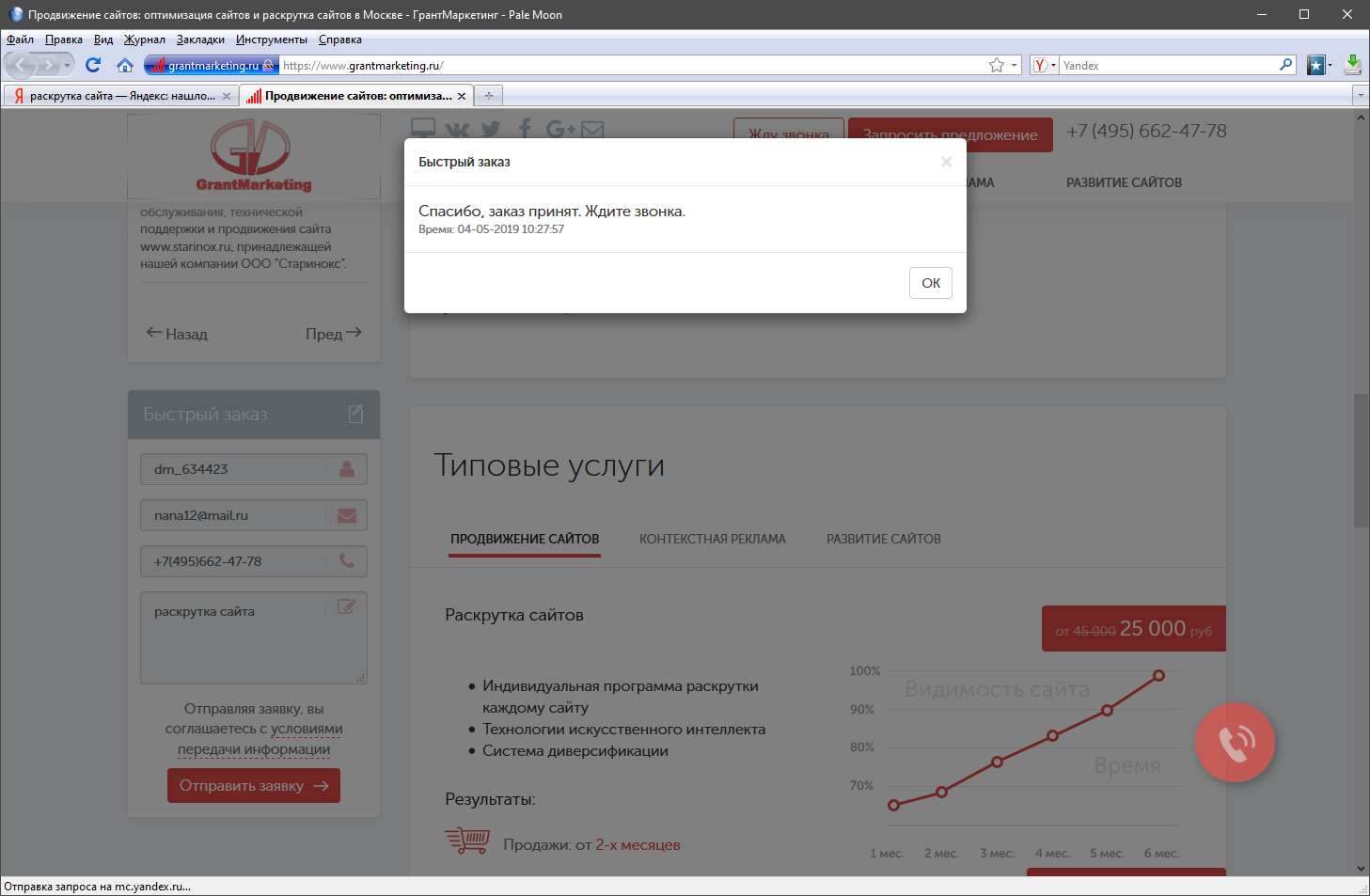Open the Журнал menu
This screenshot has height=896, width=1370.
pyautogui.click(x=145, y=39)
